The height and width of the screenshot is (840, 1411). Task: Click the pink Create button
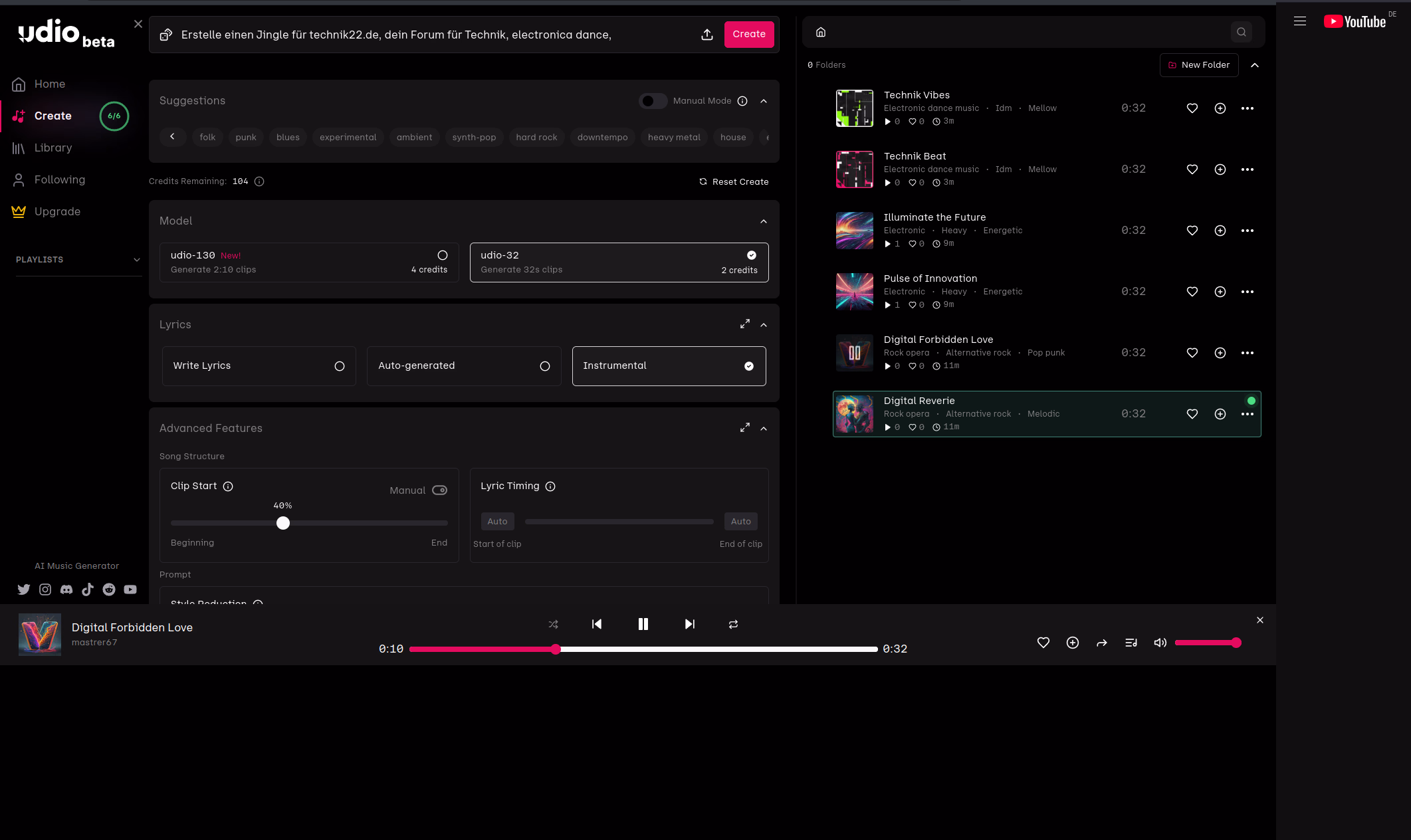[749, 35]
